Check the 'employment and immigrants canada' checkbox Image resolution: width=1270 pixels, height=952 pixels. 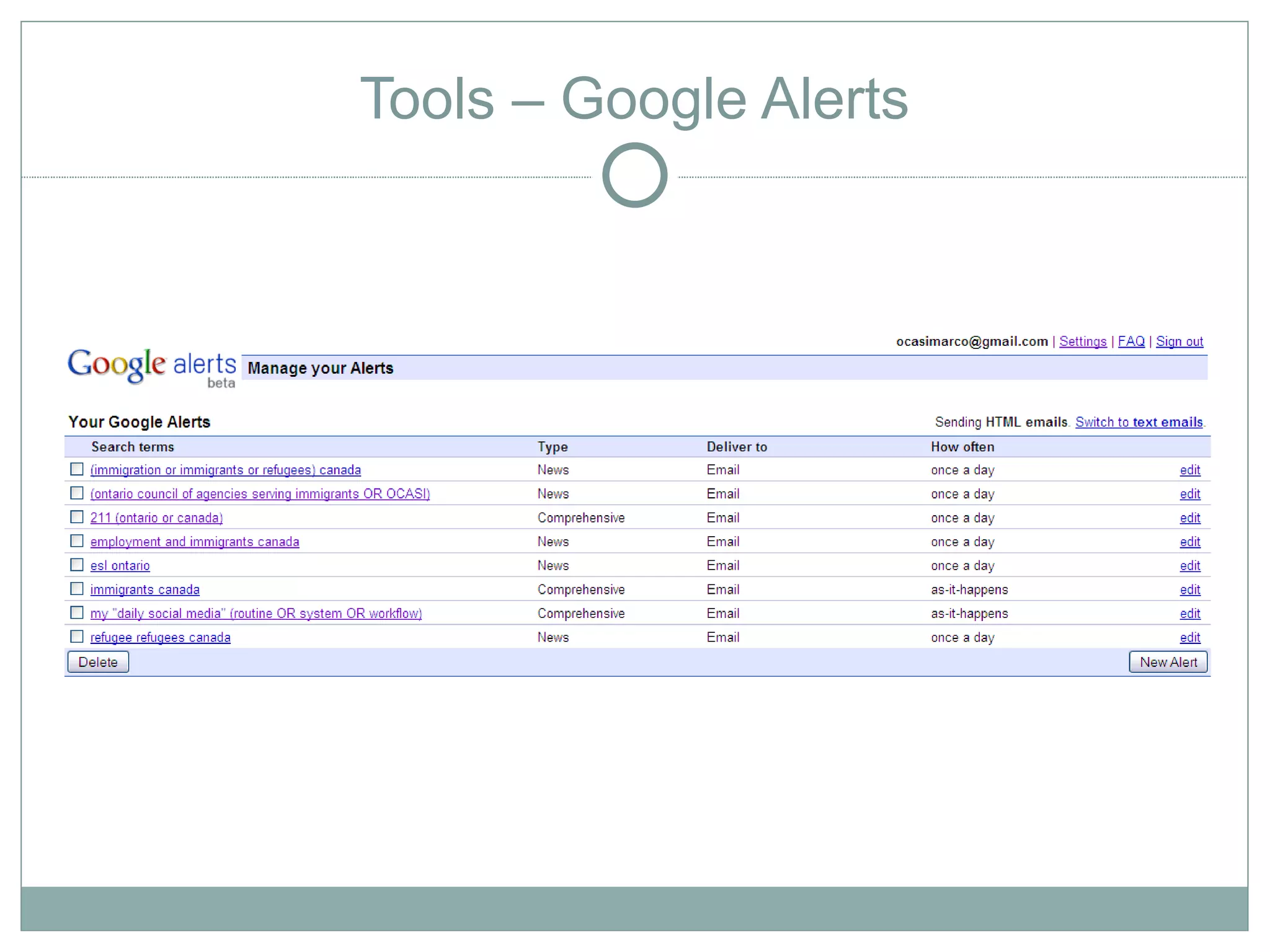(x=77, y=541)
